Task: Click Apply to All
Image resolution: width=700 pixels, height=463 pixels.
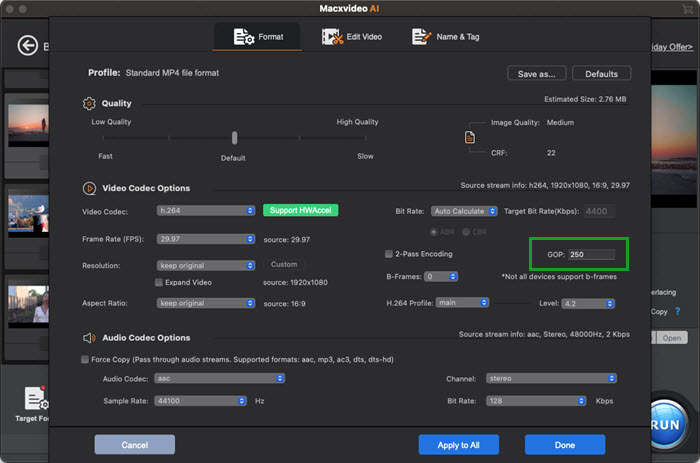Action: 458,445
